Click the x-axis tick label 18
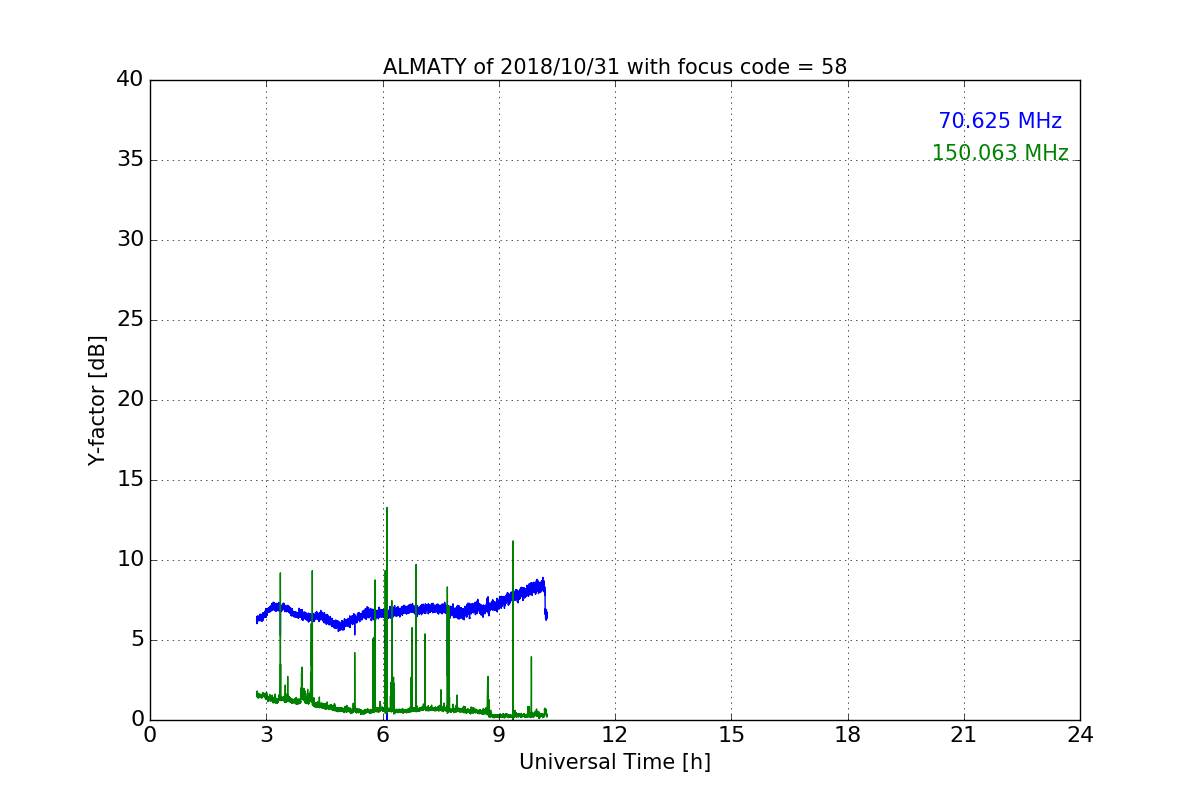1200x800 pixels. coord(848,734)
